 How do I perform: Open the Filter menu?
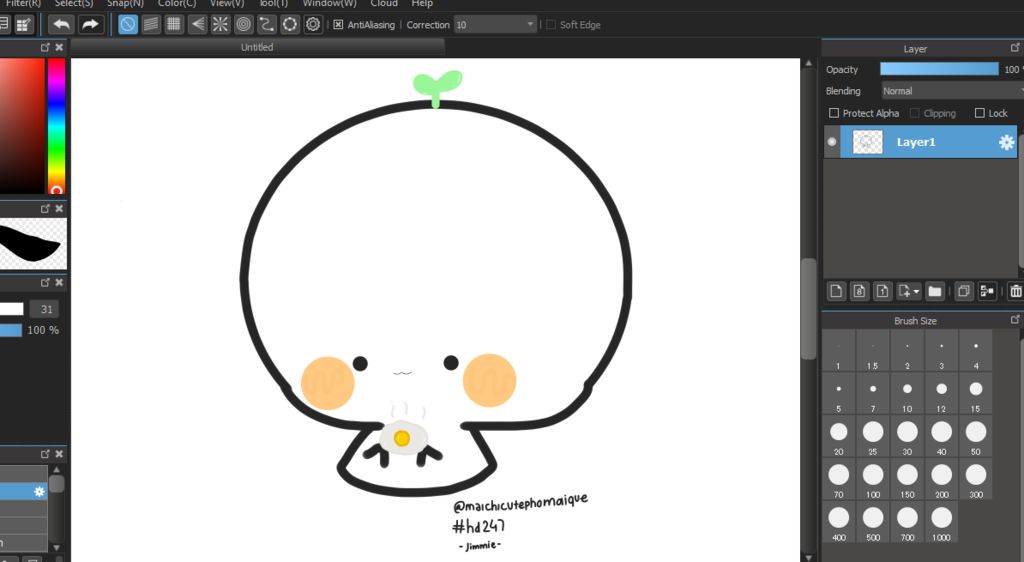(23, 3)
